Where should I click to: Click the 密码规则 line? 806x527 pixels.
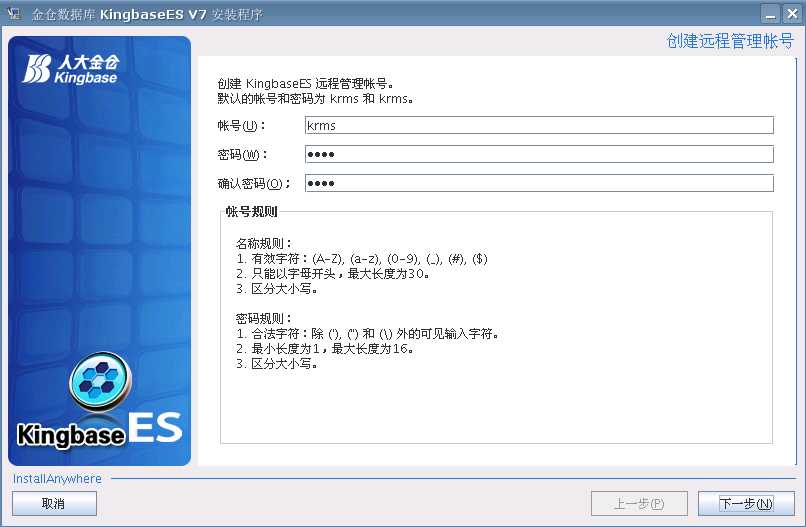click(264, 318)
